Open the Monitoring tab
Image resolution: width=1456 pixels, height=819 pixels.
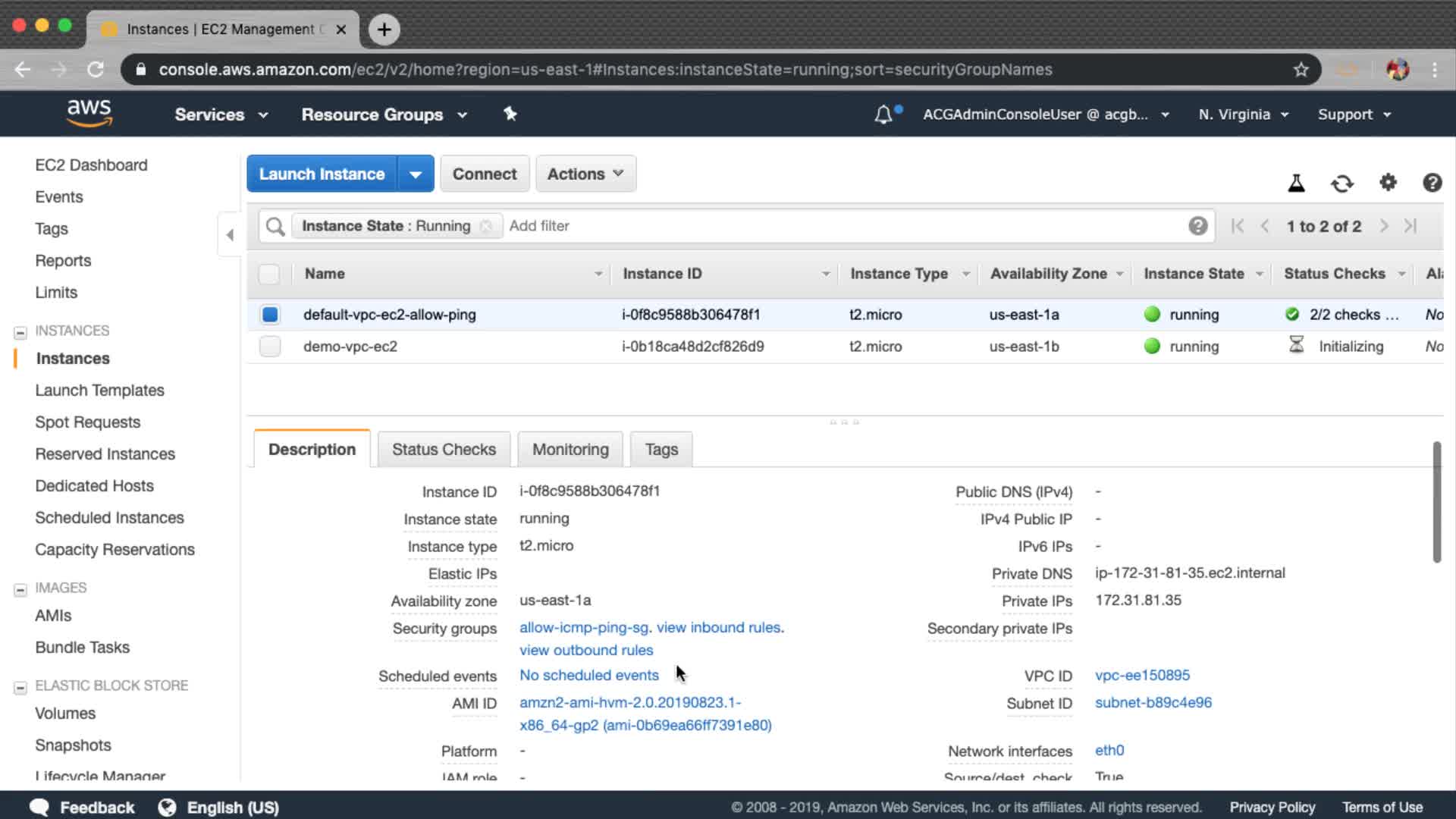[x=570, y=449]
